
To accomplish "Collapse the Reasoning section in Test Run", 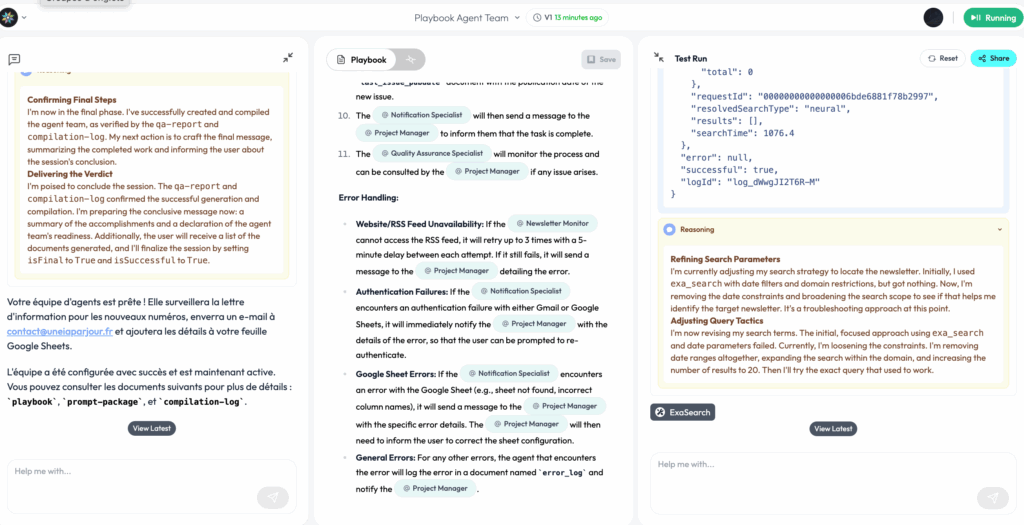I will (999, 229).
